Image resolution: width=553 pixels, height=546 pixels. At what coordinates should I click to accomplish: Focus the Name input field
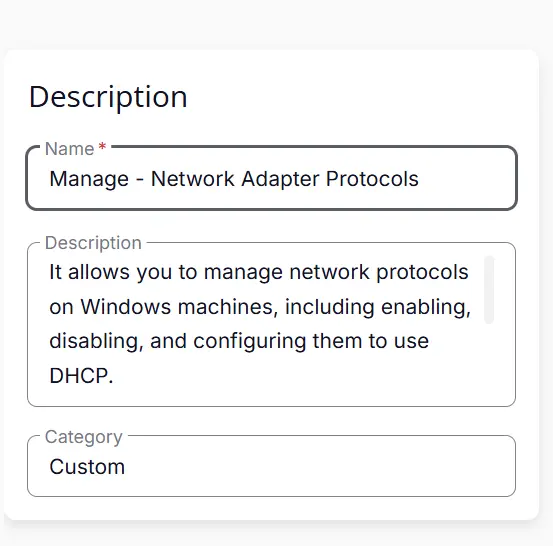click(x=271, y=178)
